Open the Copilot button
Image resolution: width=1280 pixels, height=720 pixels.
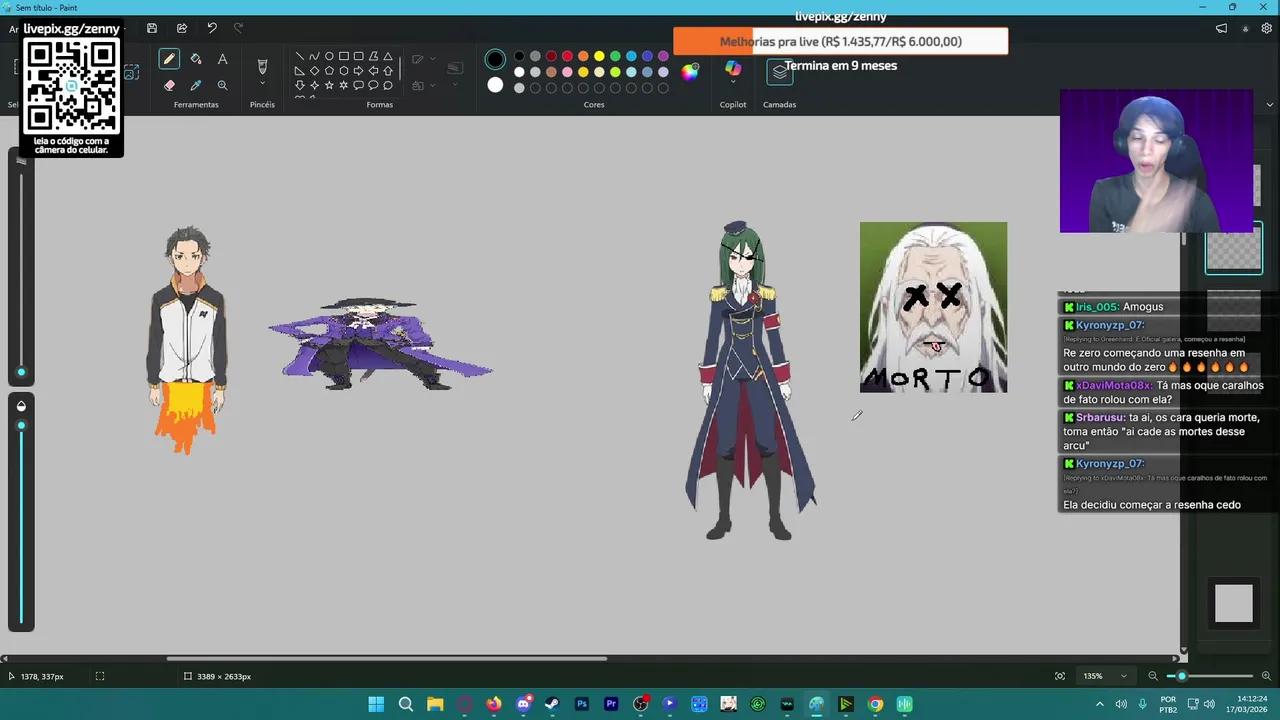pos(733,68)
